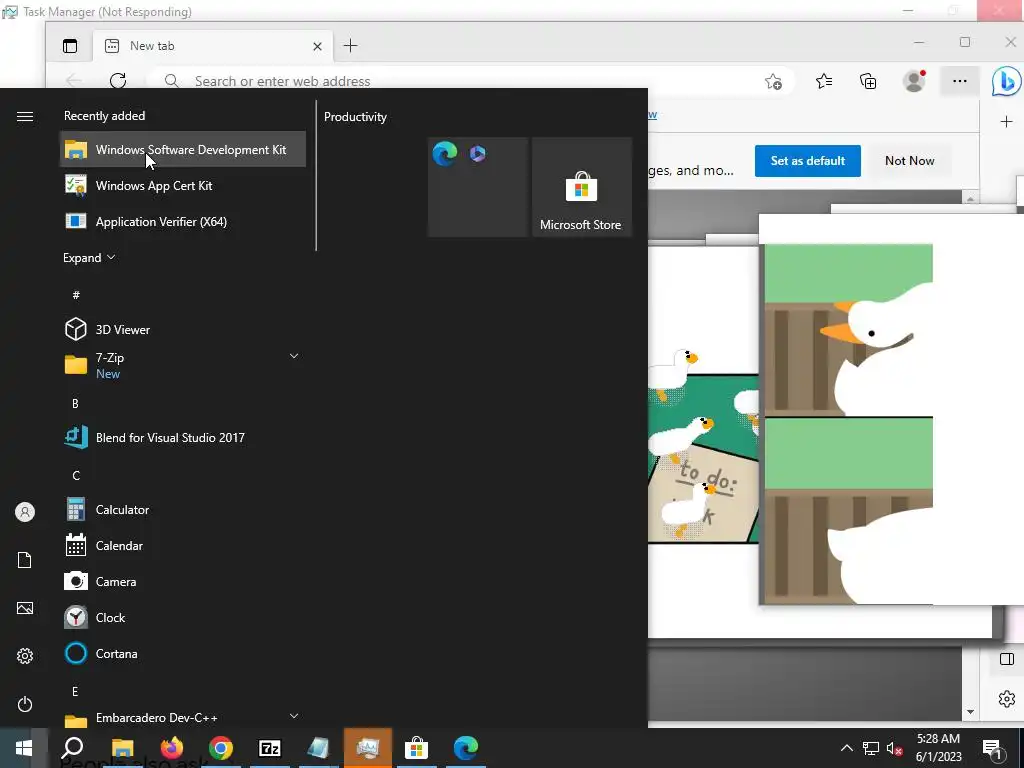Launch Cortana from the app list
This screenshot has width=1024, height=768.
tap(183, 653)
